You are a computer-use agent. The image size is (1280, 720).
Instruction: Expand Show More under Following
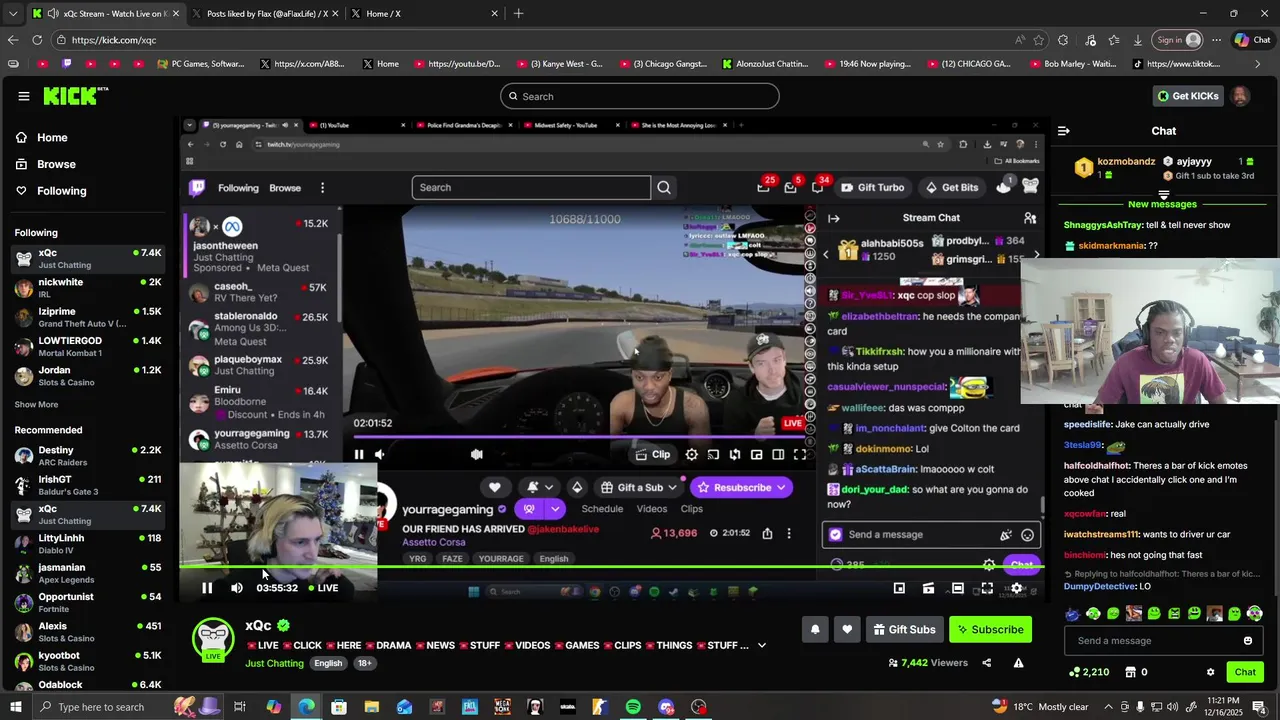click(x=36, y=405)
